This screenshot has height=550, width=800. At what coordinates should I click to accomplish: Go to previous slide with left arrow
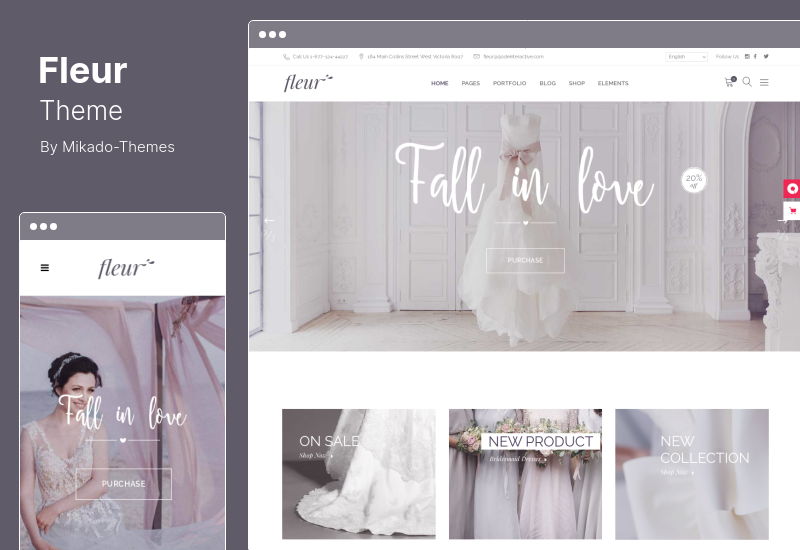click(269, 220)
